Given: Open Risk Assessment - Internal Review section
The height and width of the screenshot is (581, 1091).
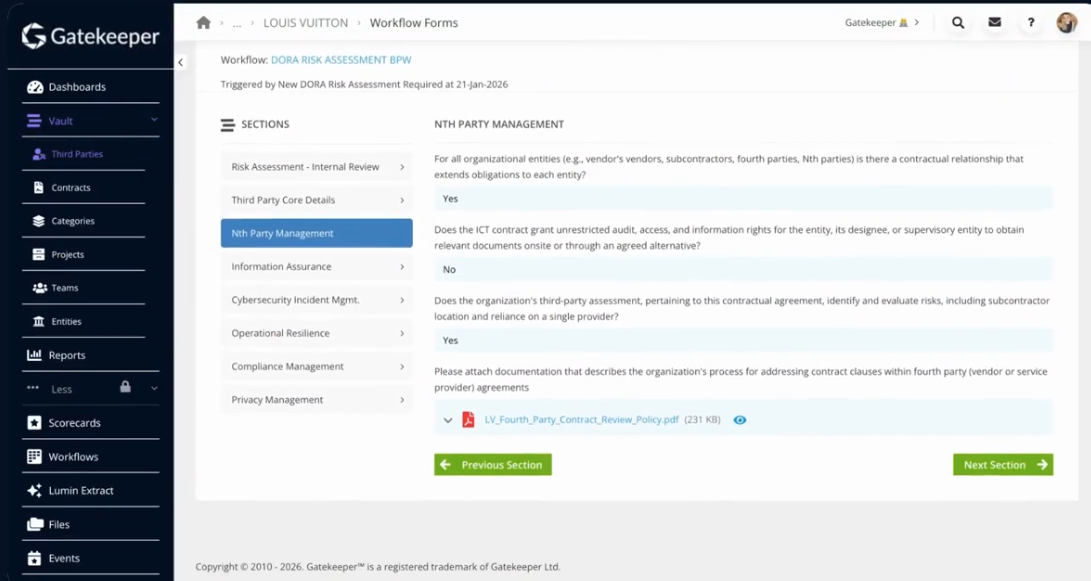Looking at the screenshot, I should pyautogui.click(x=317, y=167).
